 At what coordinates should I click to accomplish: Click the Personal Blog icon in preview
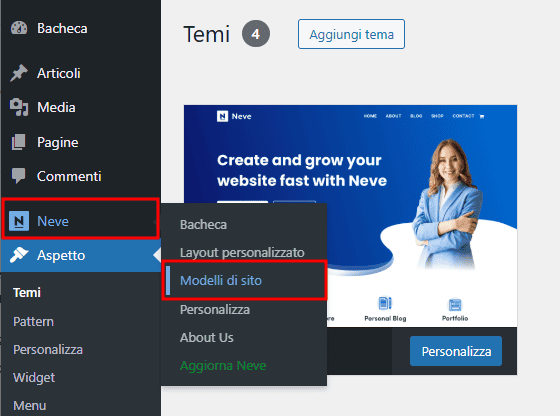pyautogui.click(x=385, y=304)
